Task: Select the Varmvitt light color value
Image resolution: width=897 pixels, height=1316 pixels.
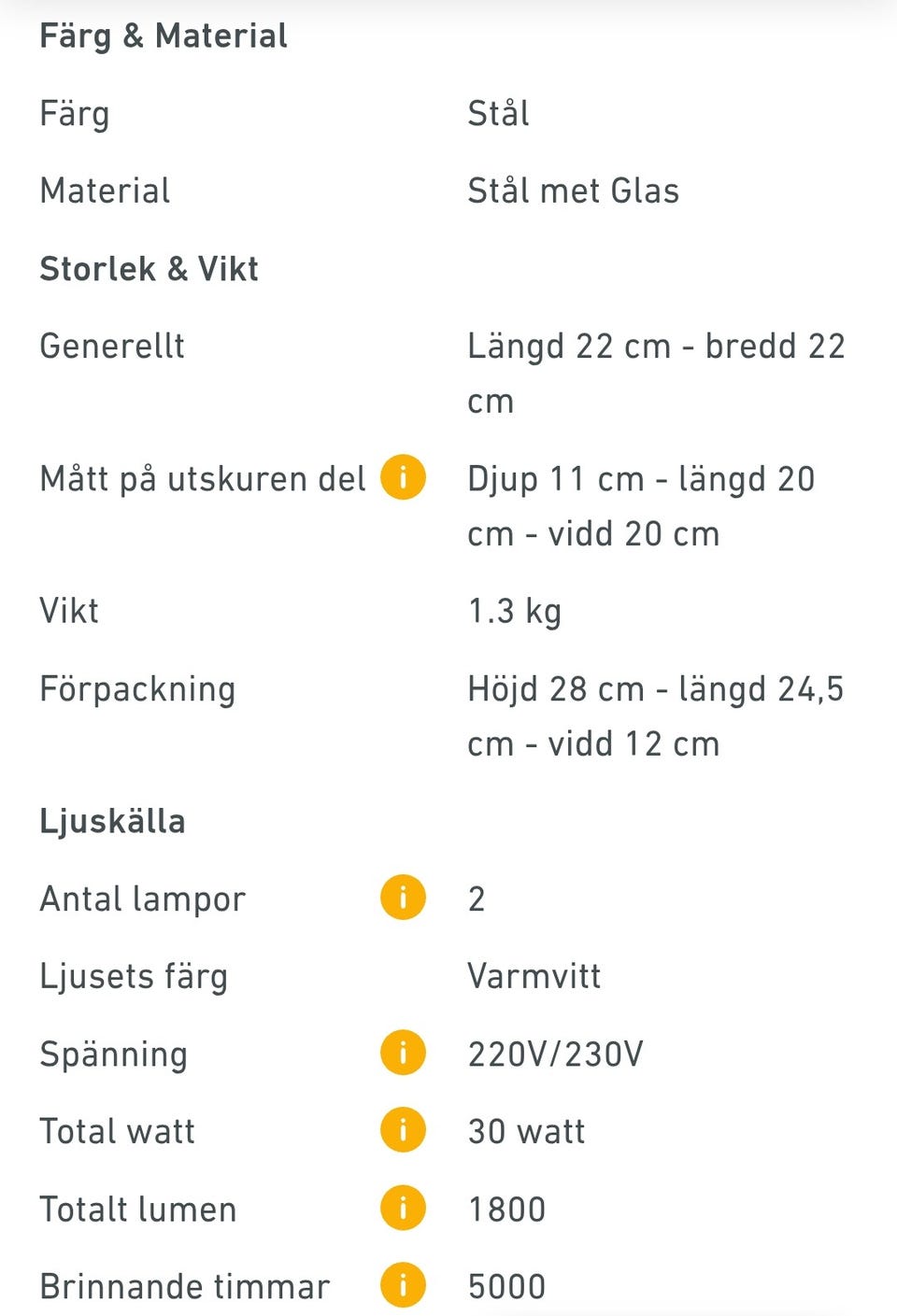Action: click(534, 976)
